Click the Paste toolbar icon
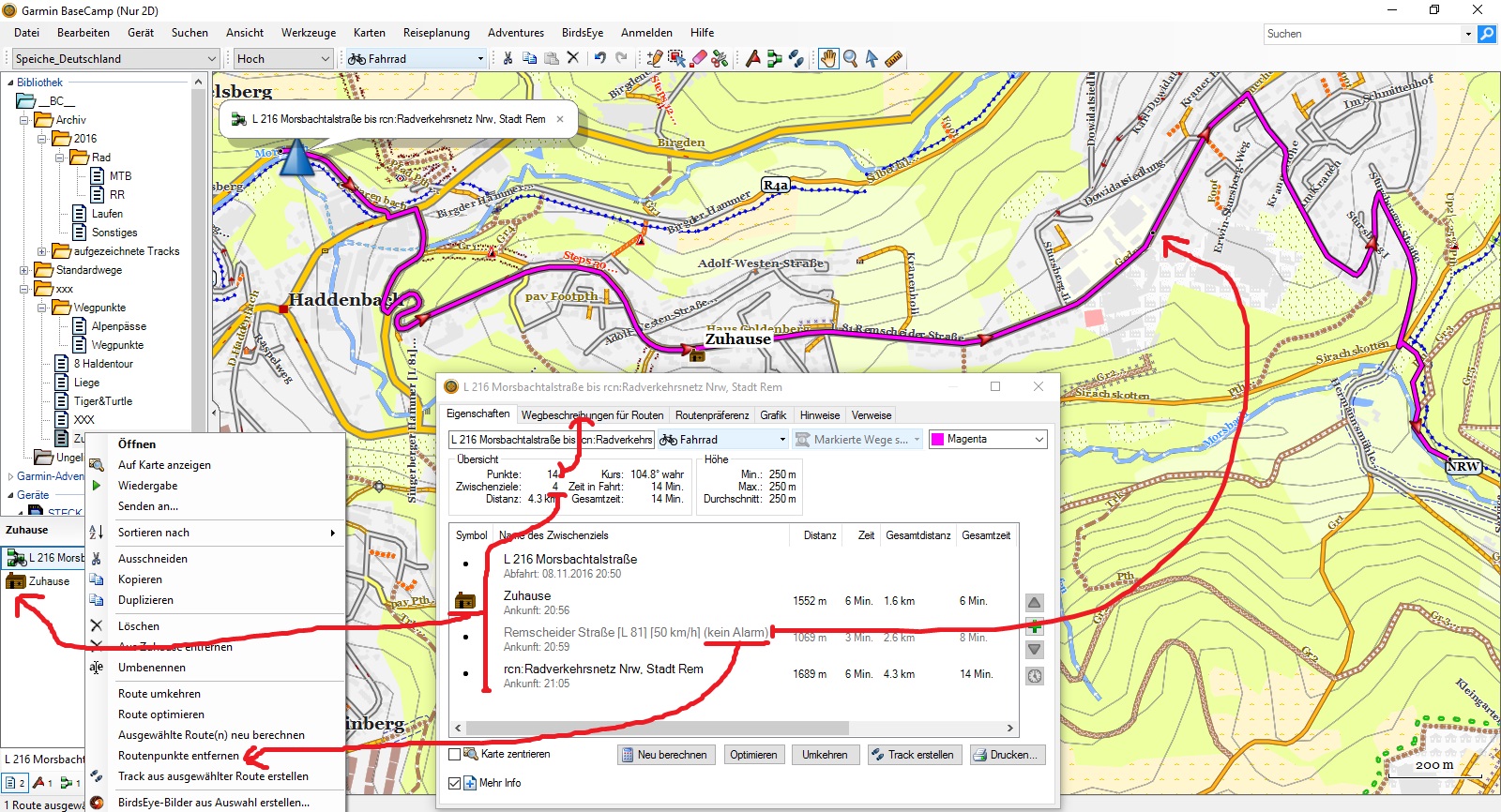This screenshot has height=812, width=1501. 552,58
